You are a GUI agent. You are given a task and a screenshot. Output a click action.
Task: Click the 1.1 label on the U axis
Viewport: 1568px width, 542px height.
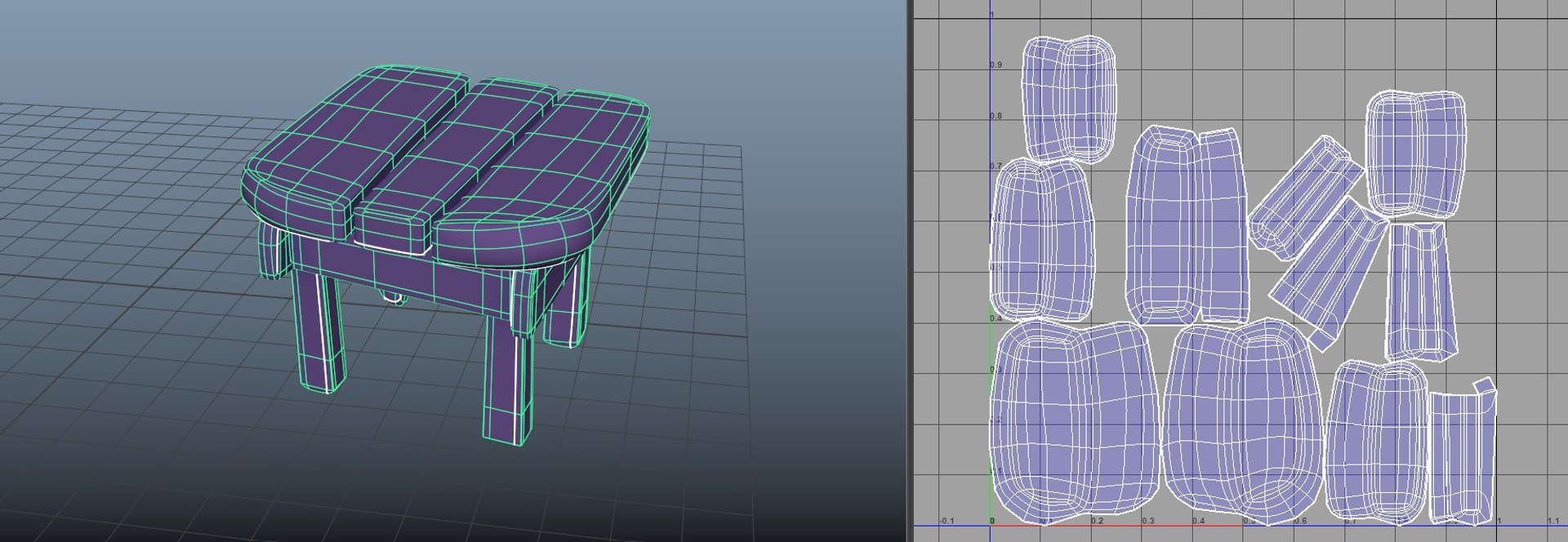(1553, 521)
